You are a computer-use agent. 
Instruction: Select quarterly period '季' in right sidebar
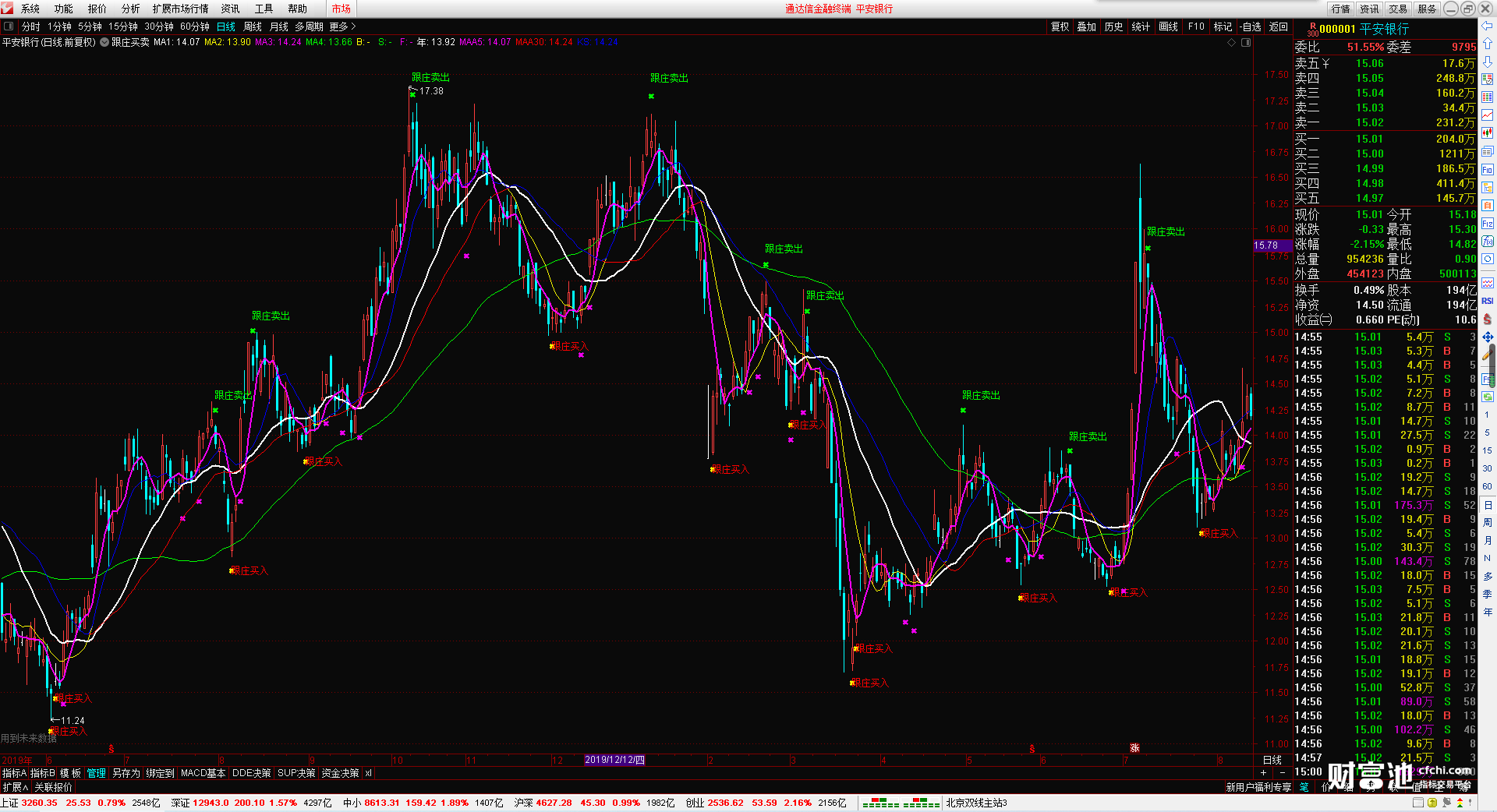pos(1488,594)
